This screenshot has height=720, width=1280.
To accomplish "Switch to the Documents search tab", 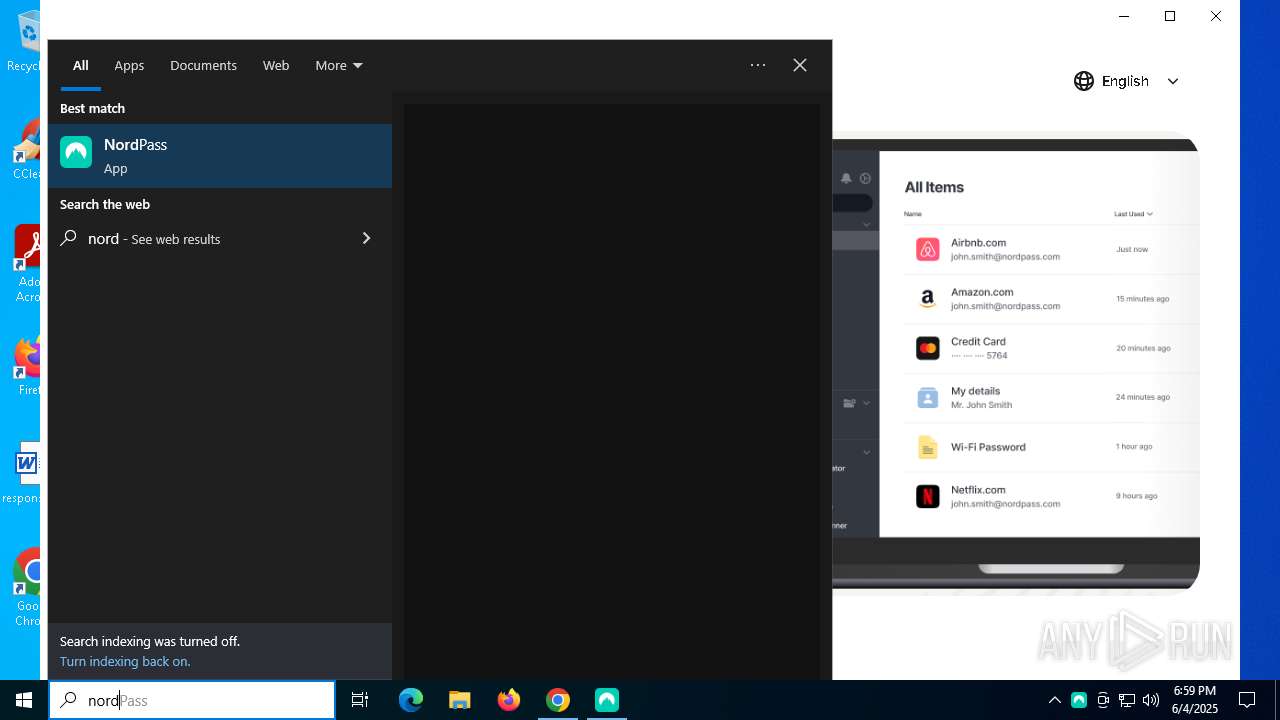I will 203,65.
